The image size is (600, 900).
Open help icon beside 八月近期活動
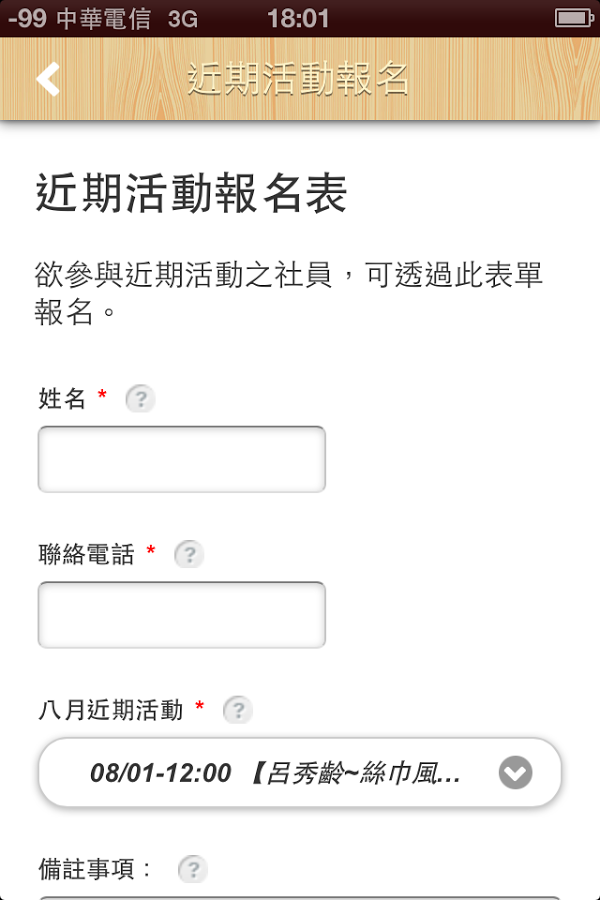[238, 710]
